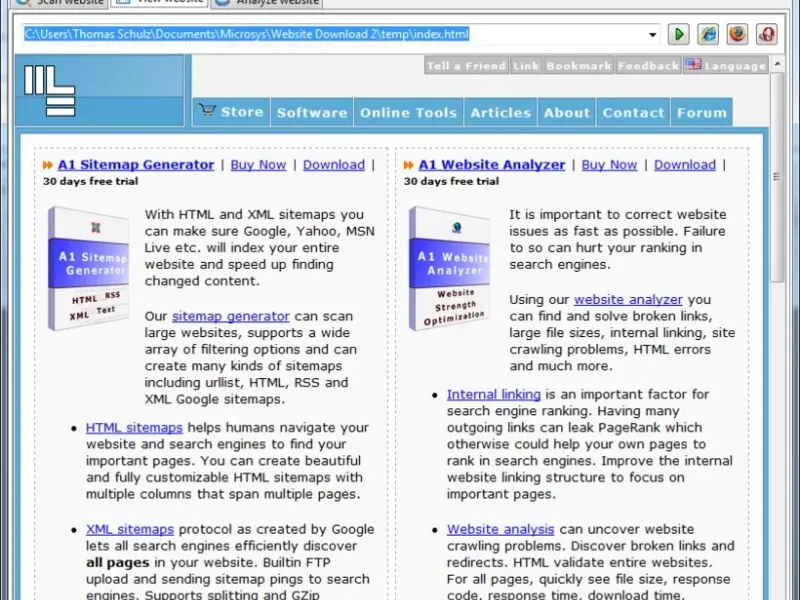
Task: Open page in Firefox icon
Action: point(737,34)
